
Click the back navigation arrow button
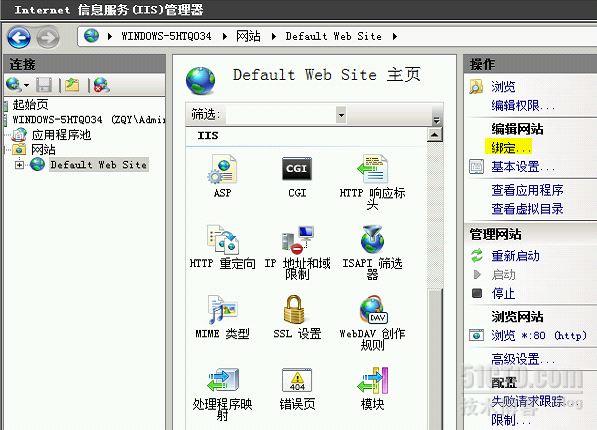pyautogui.click(x=19, y=37)
